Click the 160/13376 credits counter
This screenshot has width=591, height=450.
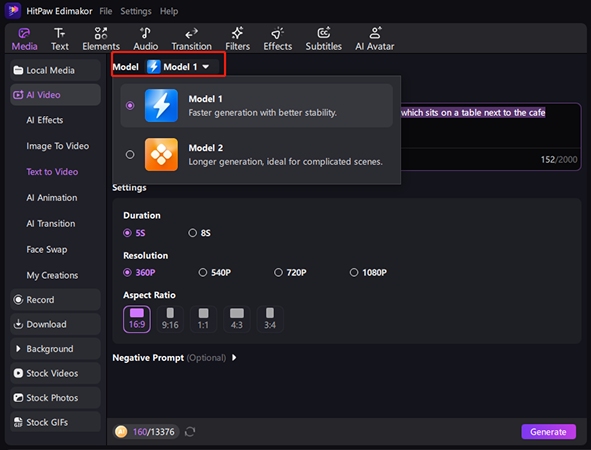pyautogui.click(x=153, y=432)
